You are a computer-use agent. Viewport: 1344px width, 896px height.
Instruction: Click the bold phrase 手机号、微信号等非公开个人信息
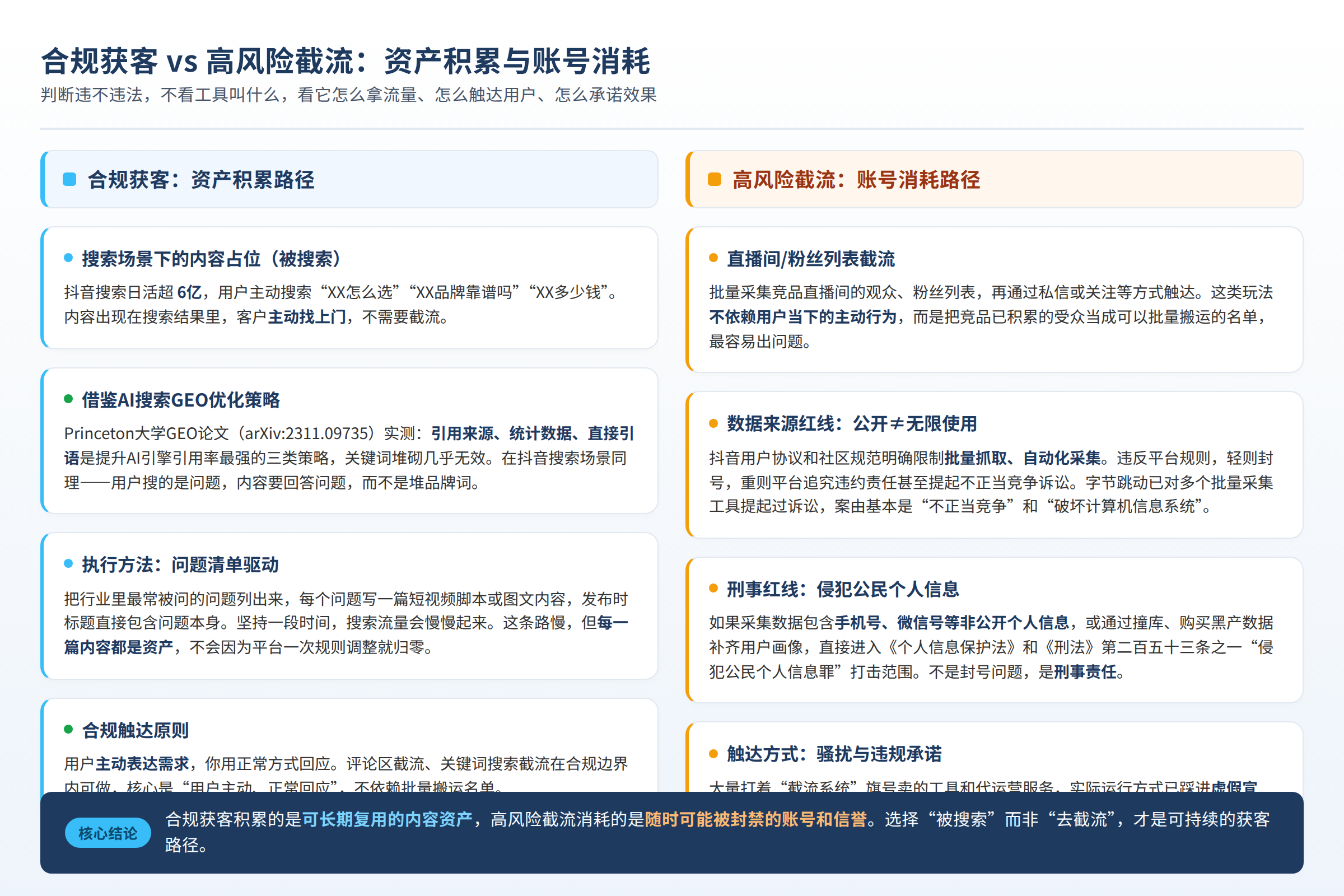[x=951, y=622]
